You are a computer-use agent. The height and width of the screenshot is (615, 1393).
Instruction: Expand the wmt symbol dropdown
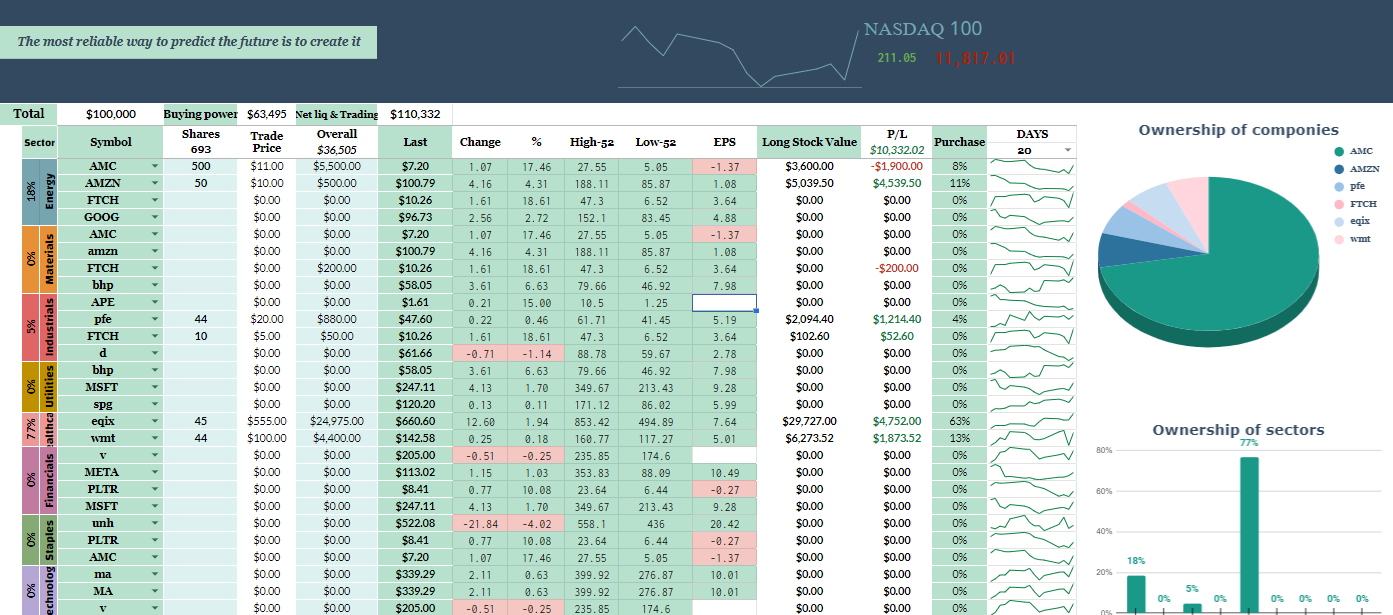pos(154,438)
